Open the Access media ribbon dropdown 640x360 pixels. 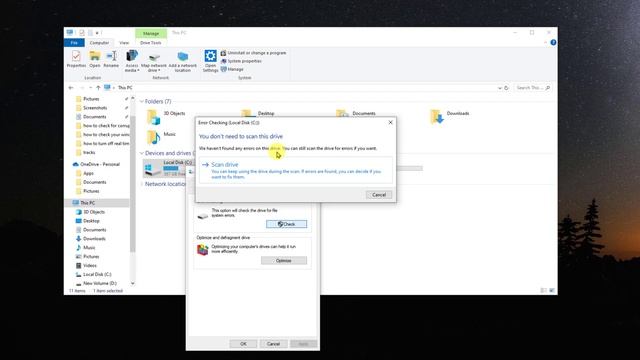132,61
